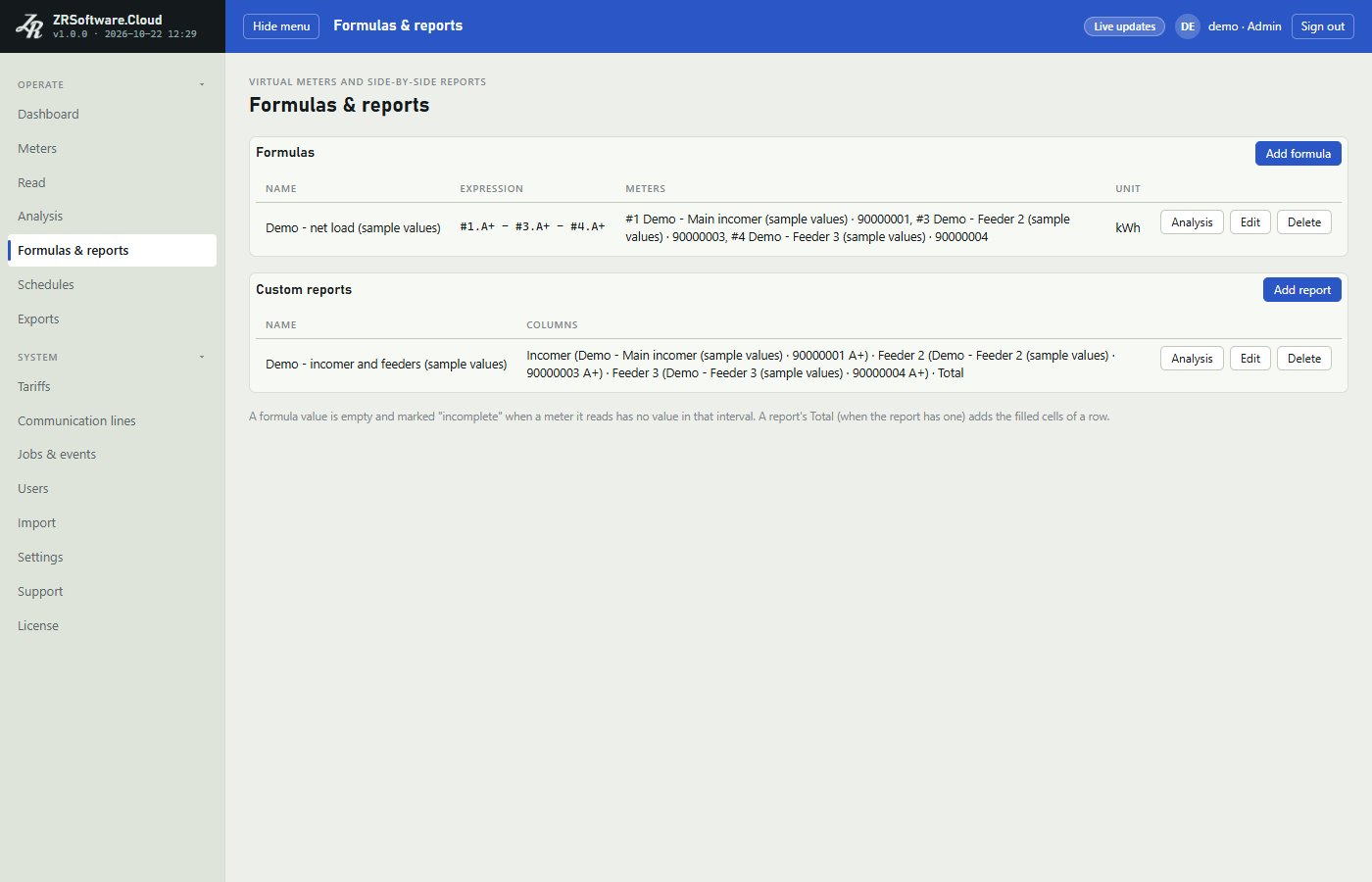The width and height of the screenshot is (1372, 882).
Task: Open the License page
Action: (x=112, y=626)
